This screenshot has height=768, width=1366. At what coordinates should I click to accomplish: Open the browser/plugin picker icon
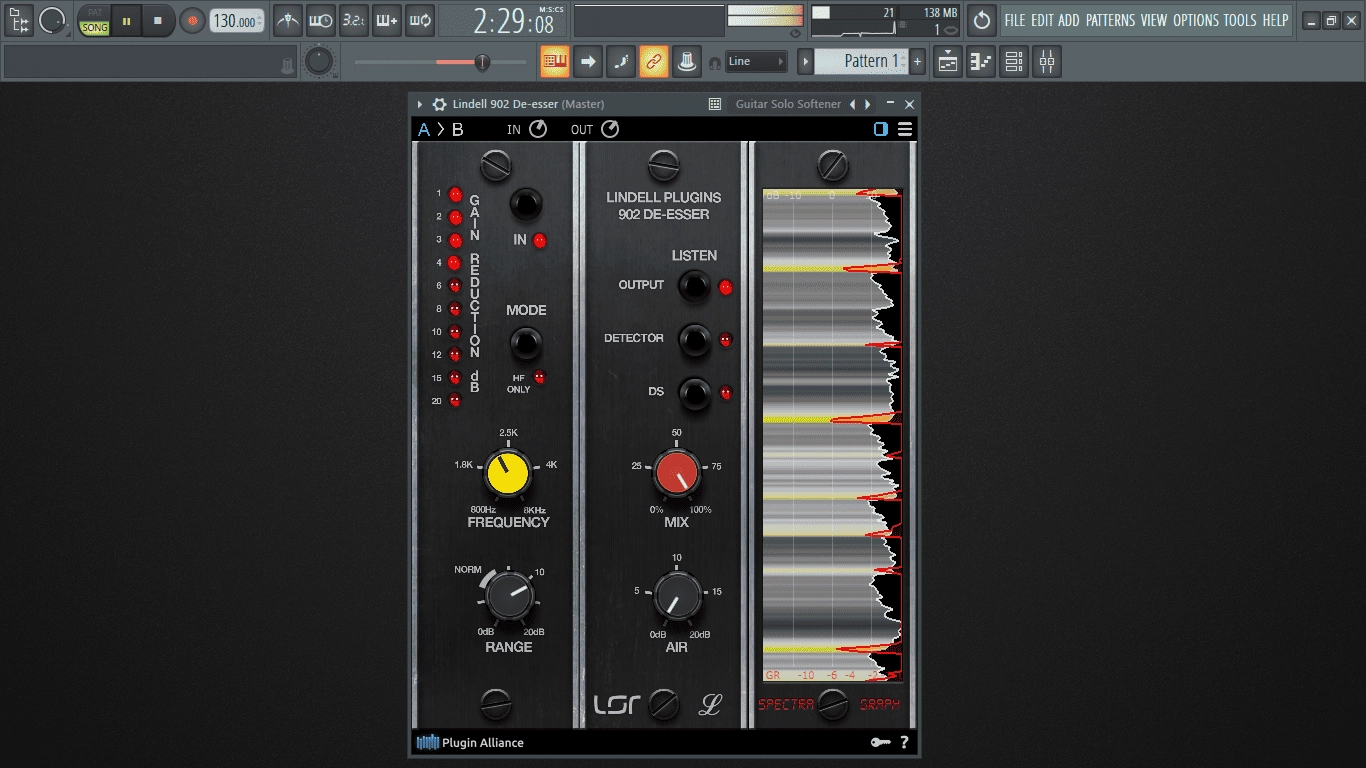(19, 20)
